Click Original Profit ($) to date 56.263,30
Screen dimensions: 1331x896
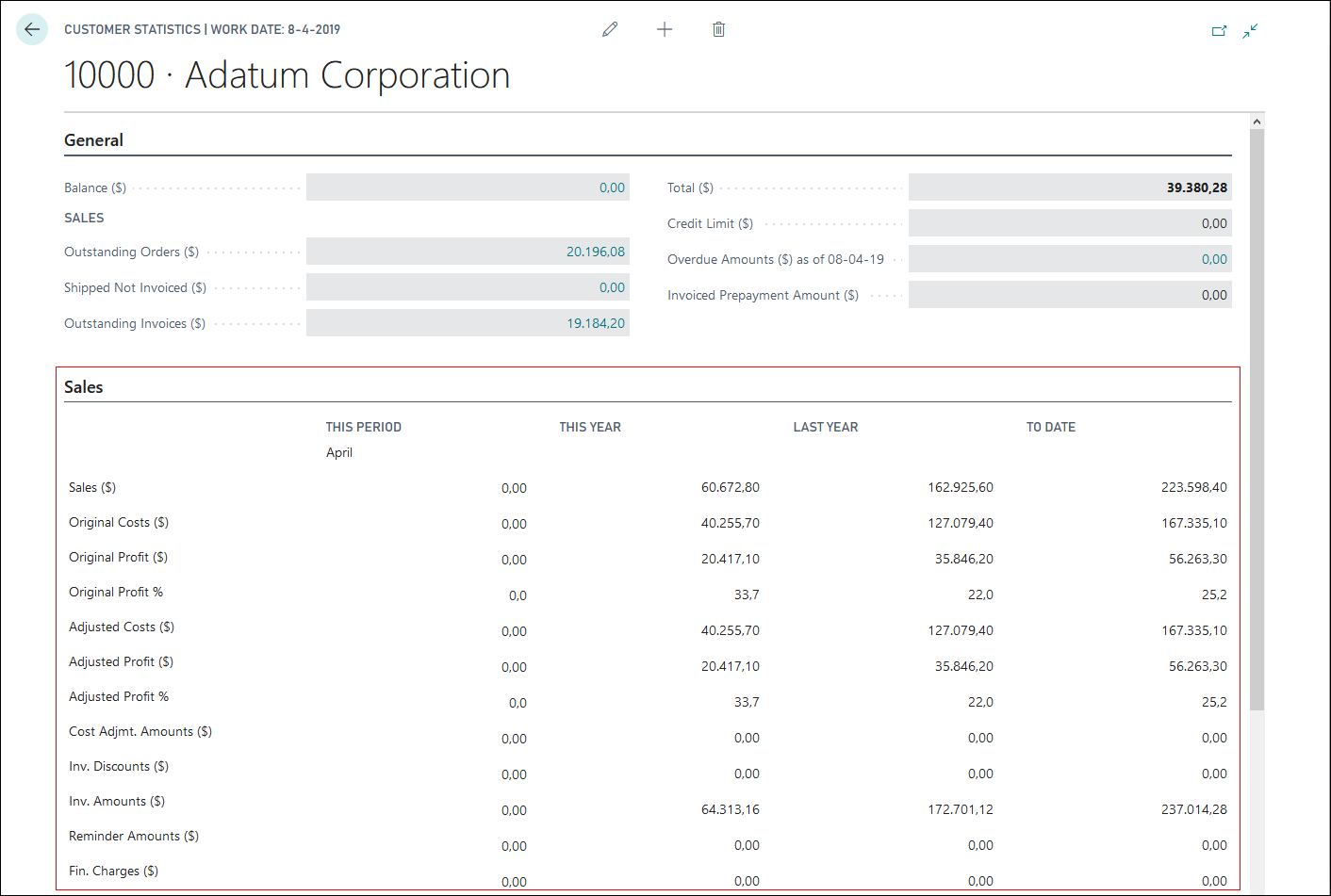[x=1198, y=559]
